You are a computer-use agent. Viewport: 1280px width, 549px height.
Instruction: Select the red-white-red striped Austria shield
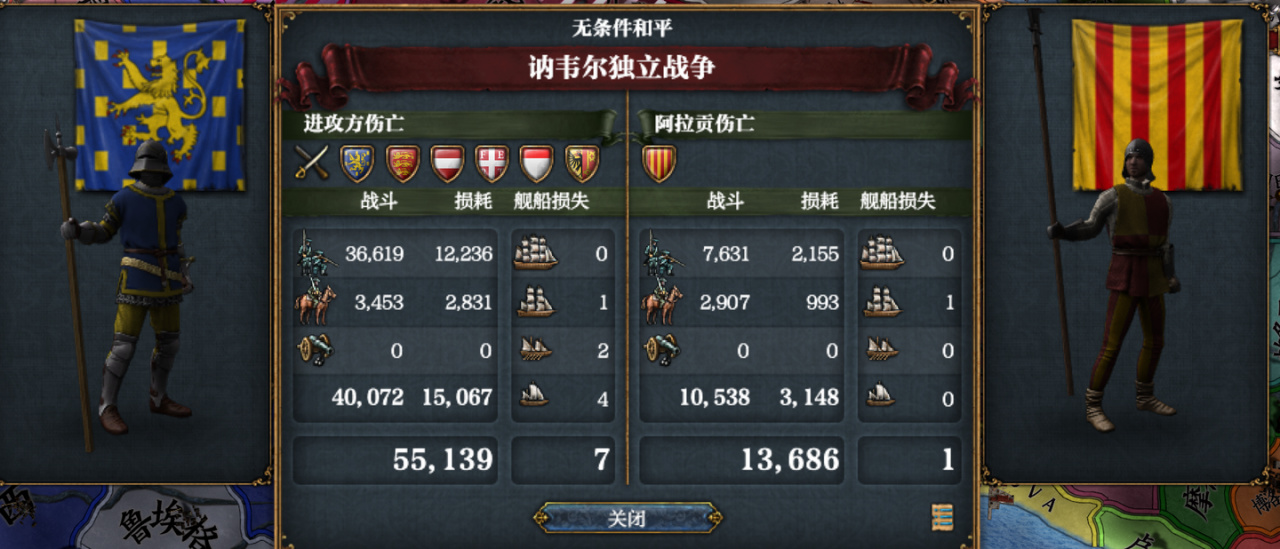(x=447, y=163)
